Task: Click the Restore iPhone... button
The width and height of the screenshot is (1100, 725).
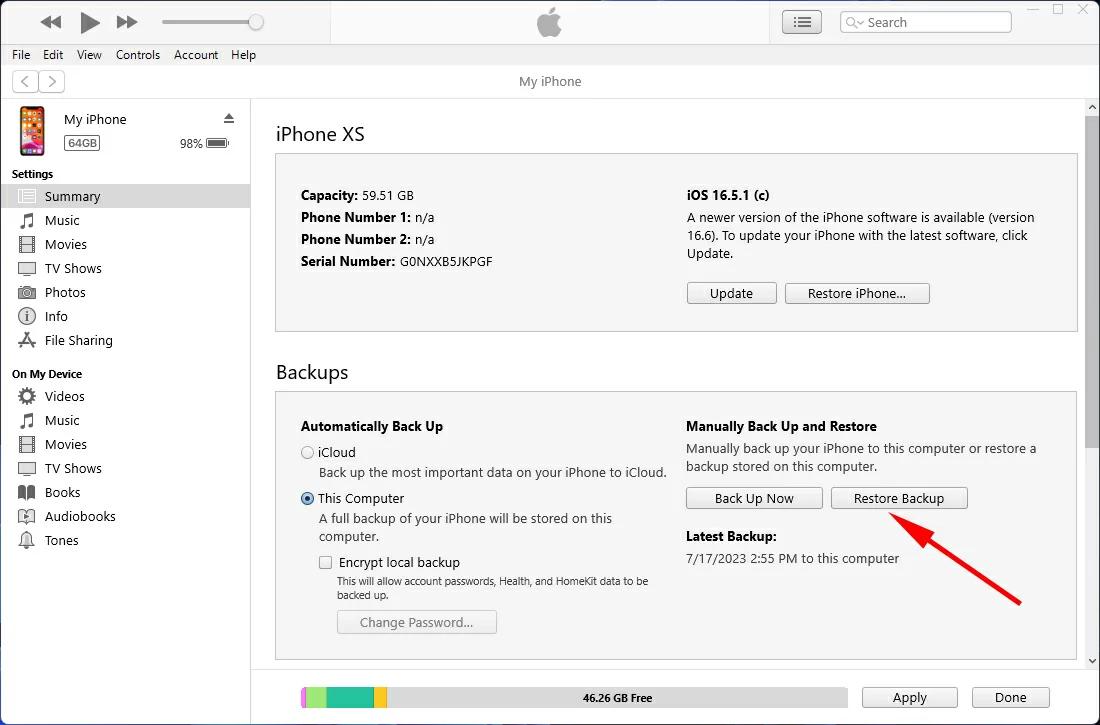Action: [x=857, y=293]
